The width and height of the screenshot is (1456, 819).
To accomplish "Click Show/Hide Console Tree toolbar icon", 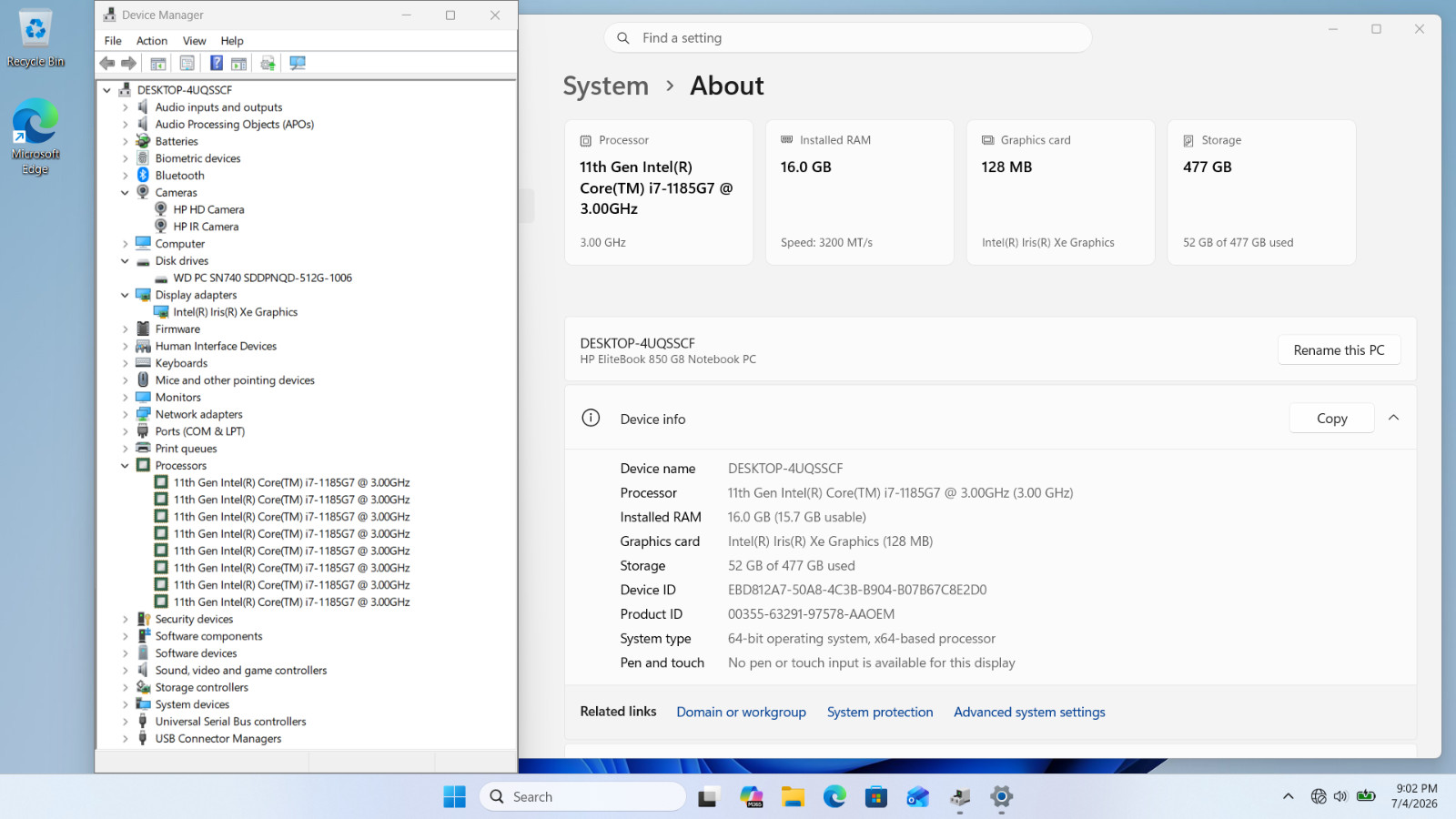I will pos(158,63).
